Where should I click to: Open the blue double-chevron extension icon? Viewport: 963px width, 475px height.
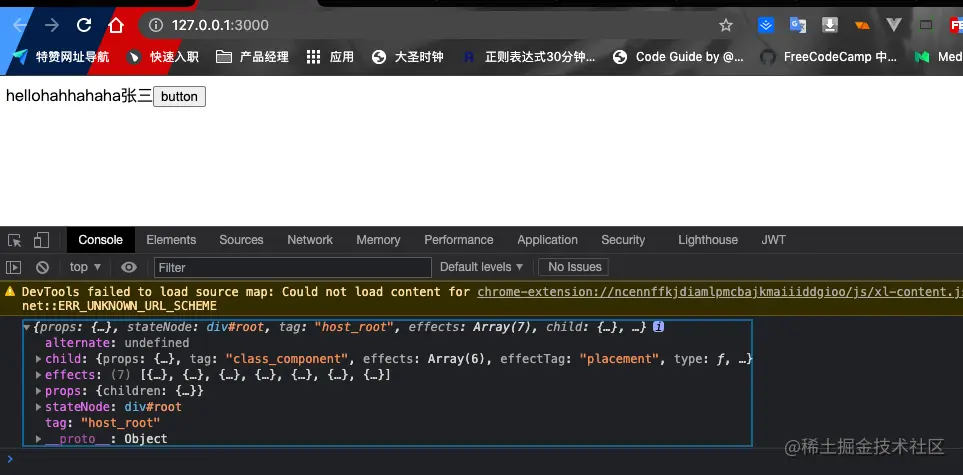click(x=766, y=25)
